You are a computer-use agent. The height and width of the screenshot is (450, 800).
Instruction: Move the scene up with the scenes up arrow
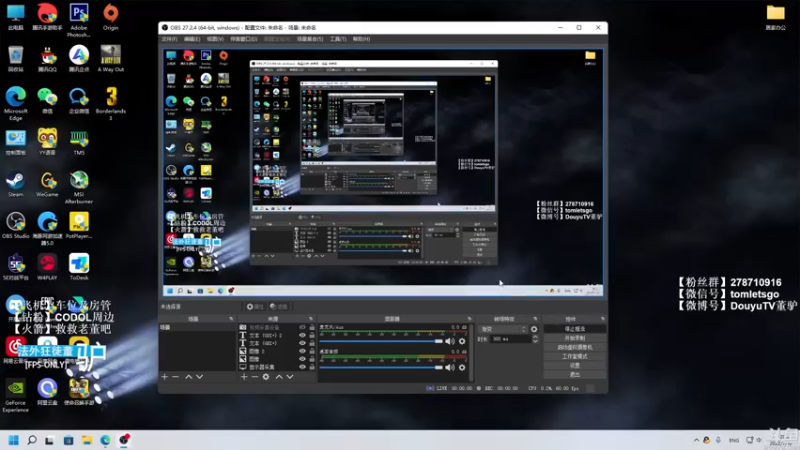point(188,377)
